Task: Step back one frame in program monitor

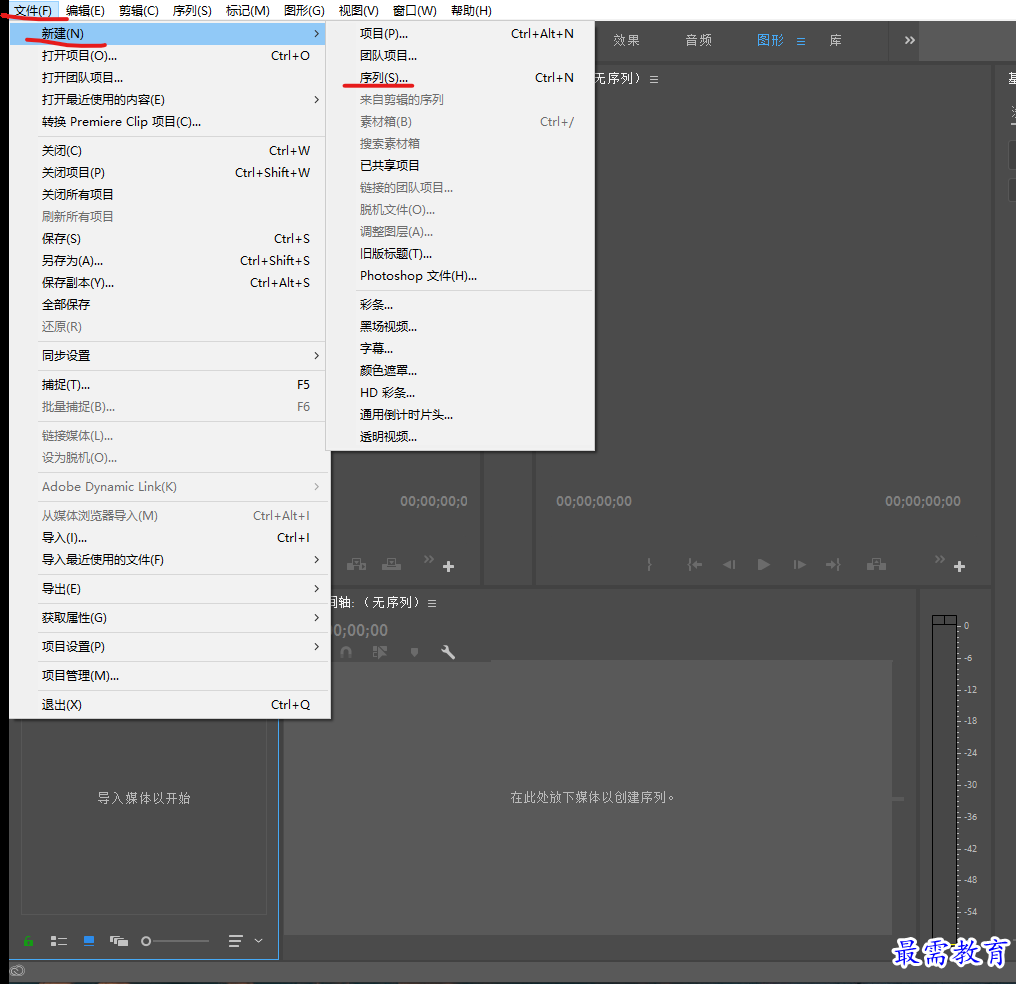Action: pyautogui.click(x=729, y=565)
